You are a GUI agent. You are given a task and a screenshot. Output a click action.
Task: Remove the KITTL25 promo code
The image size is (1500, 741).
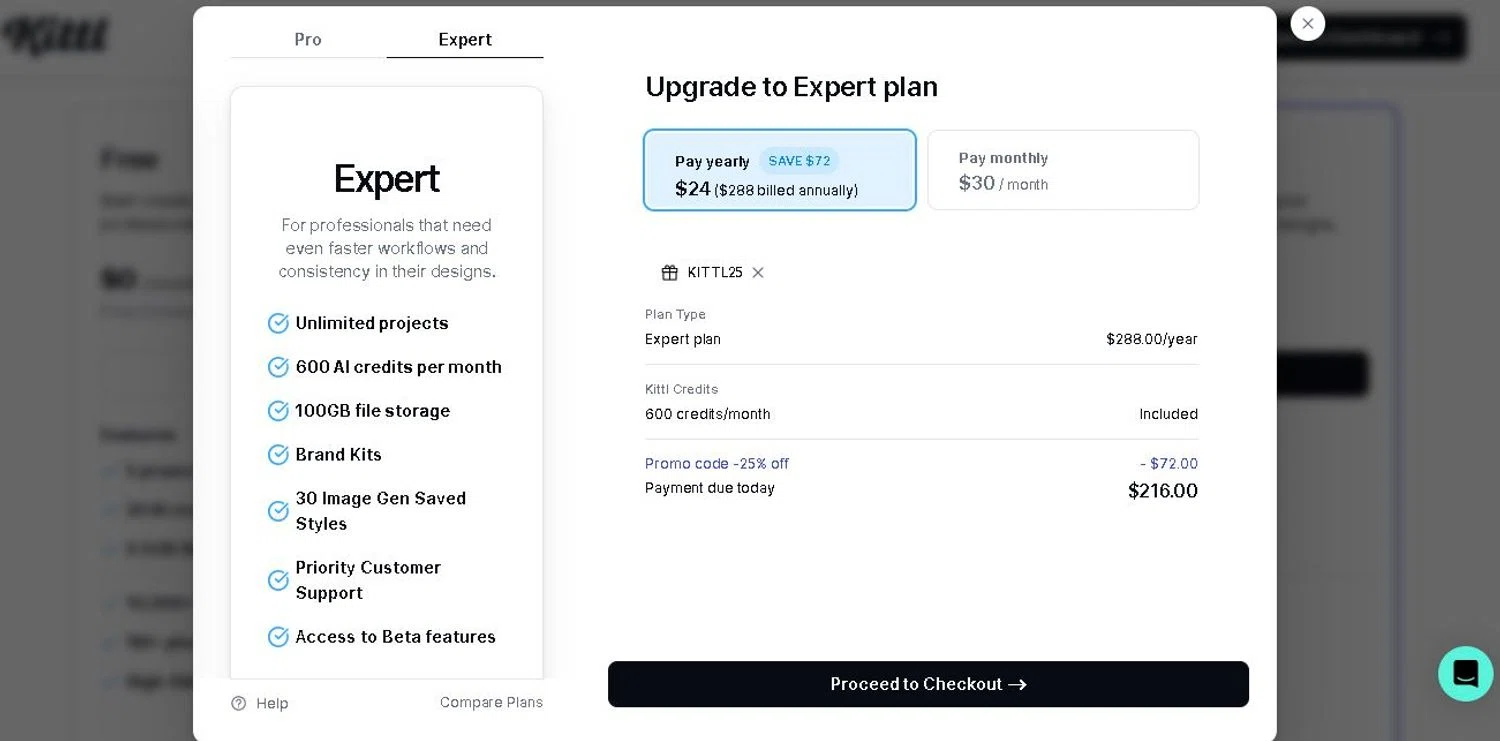click(758, 273)
